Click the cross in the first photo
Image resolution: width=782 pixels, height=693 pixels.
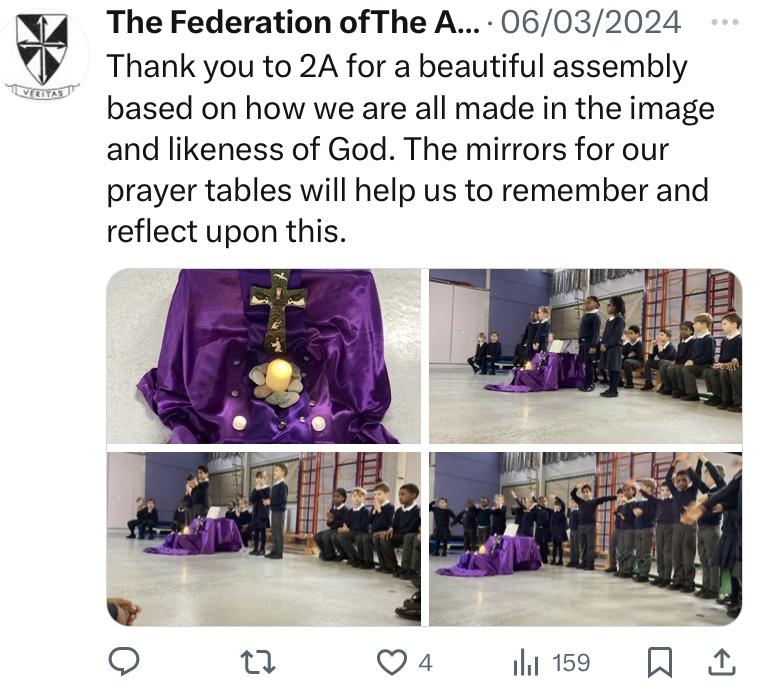[x=278, y=310]
